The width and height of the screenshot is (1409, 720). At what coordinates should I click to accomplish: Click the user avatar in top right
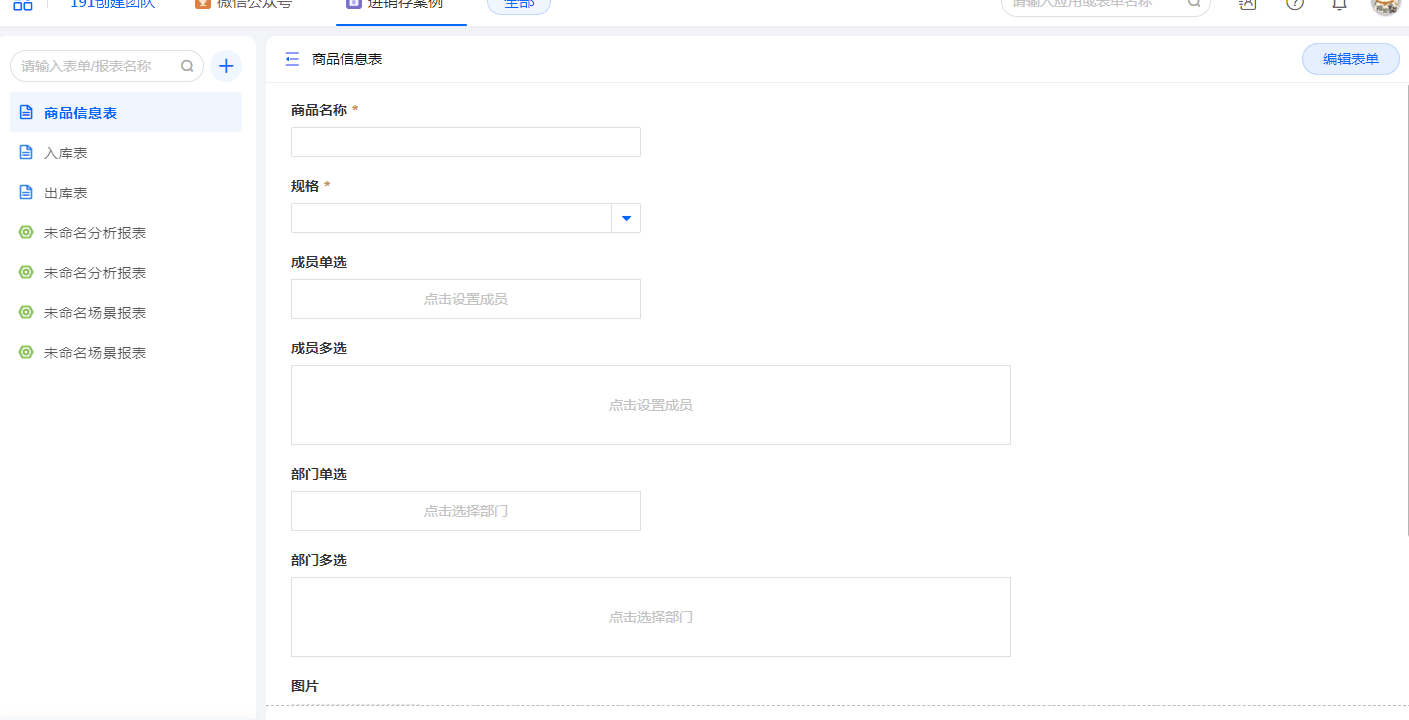click(x=1385, y=4)
